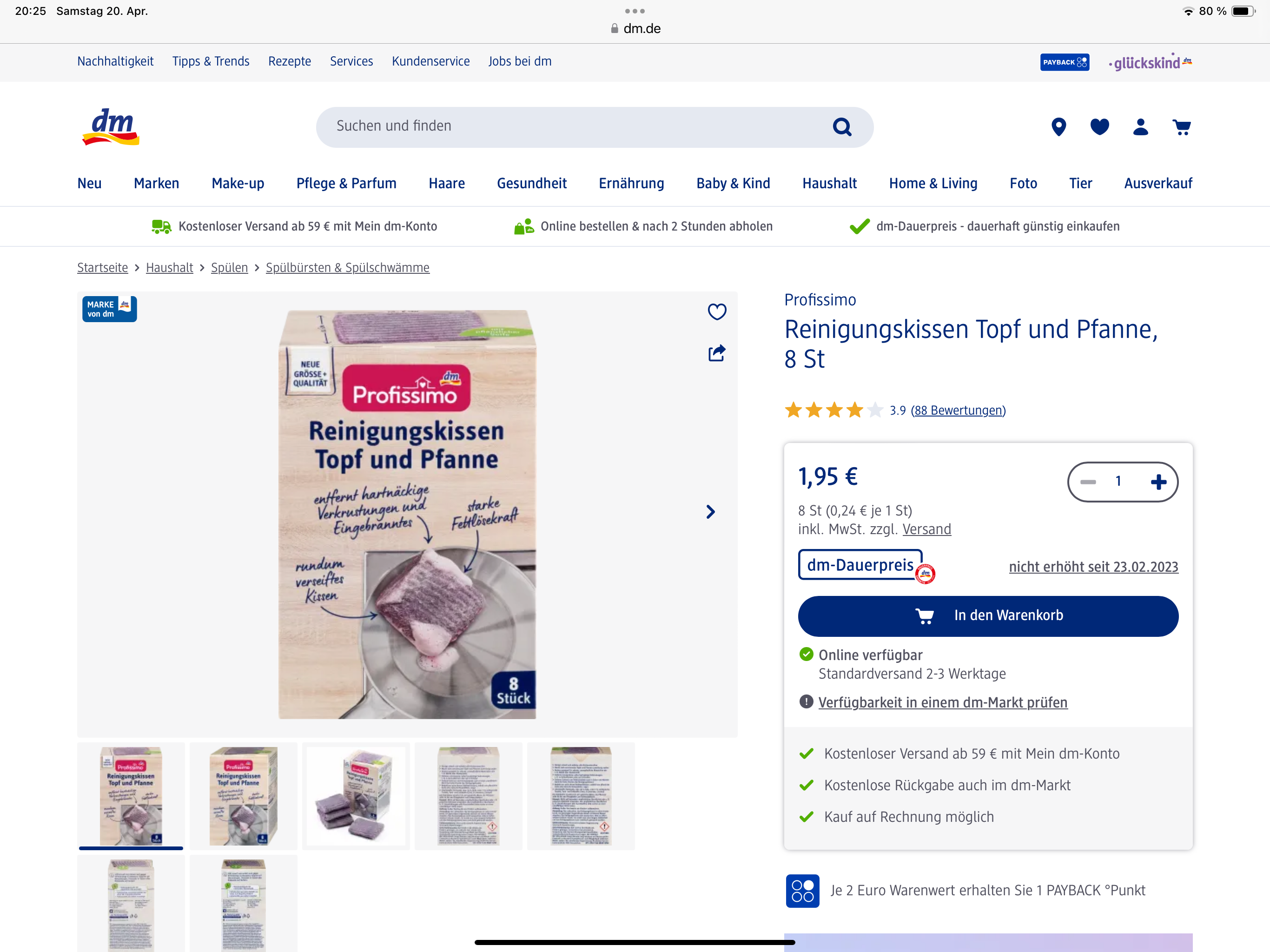Go to dm logo homepage
Image resolution: width=1270 pixels, height=952 pixels.
coord(110,126)
